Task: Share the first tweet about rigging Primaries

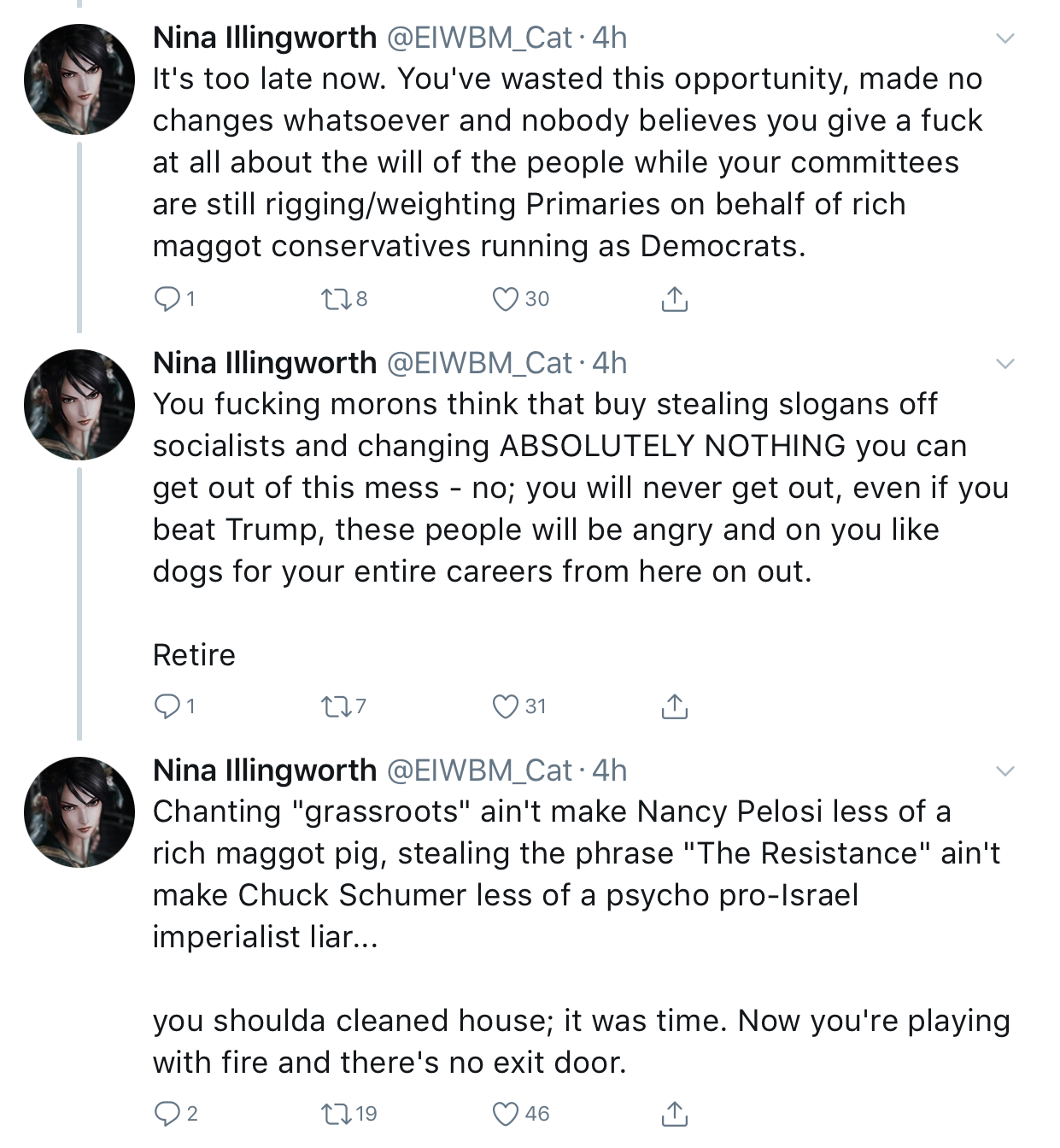Action: (674, 298)
